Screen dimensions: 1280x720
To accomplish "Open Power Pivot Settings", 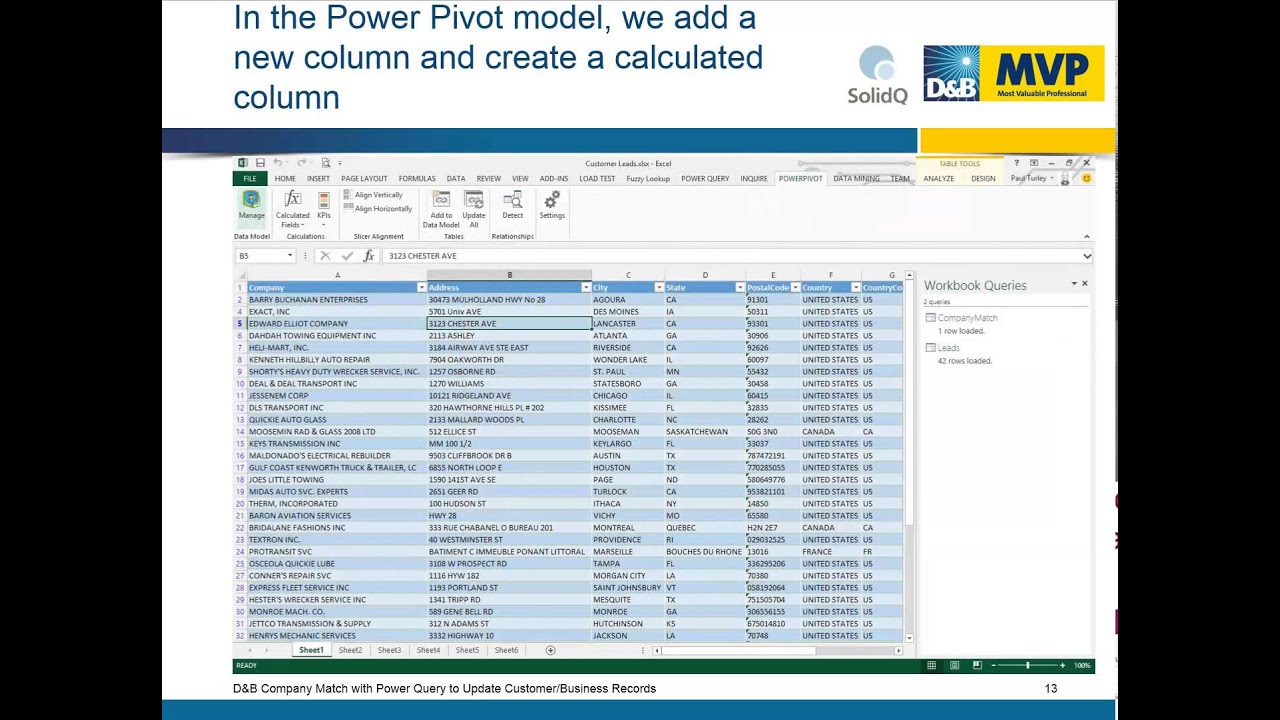I will click(x=552, y=205).
